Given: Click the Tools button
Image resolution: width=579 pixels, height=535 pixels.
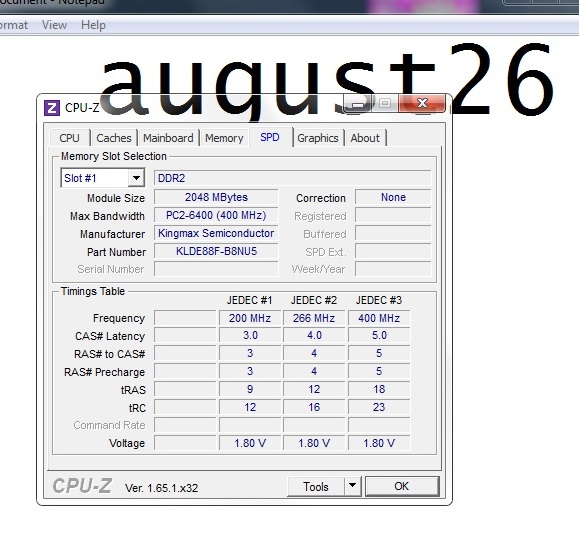Looking at the screenshot, I should pos(316,486).
